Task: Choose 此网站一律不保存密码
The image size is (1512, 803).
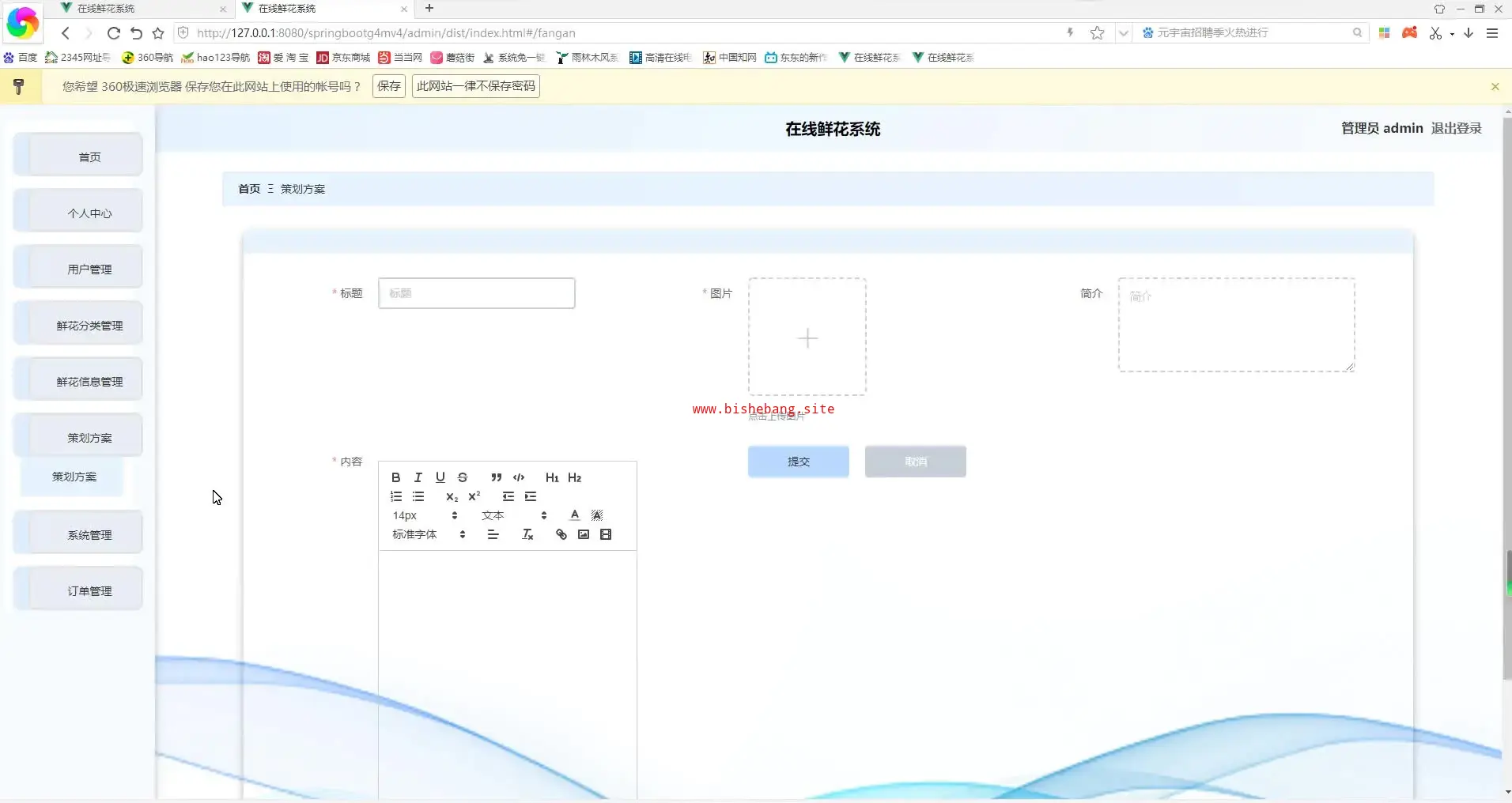Action: point(476,86)
